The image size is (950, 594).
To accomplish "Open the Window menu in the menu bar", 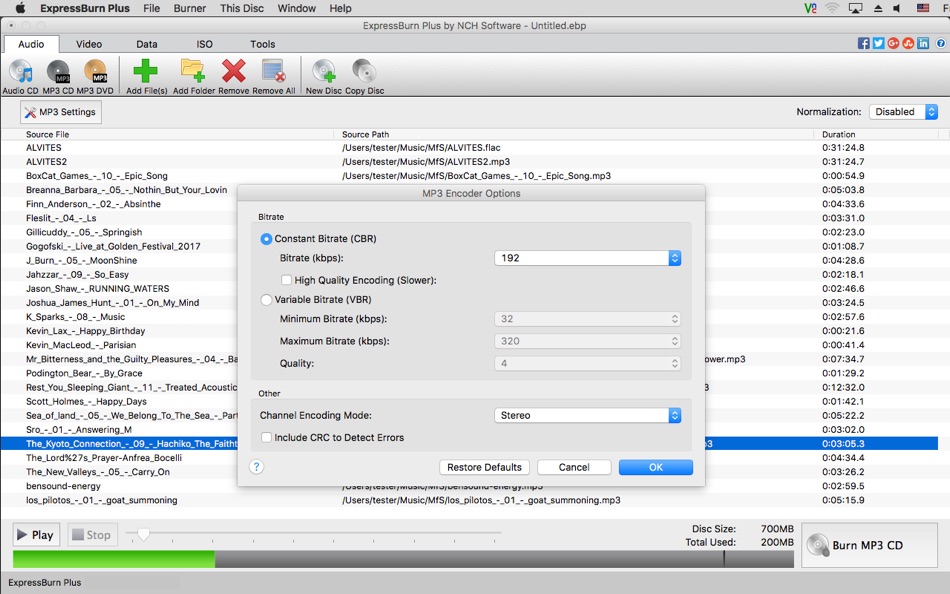I will pos(296,8).
